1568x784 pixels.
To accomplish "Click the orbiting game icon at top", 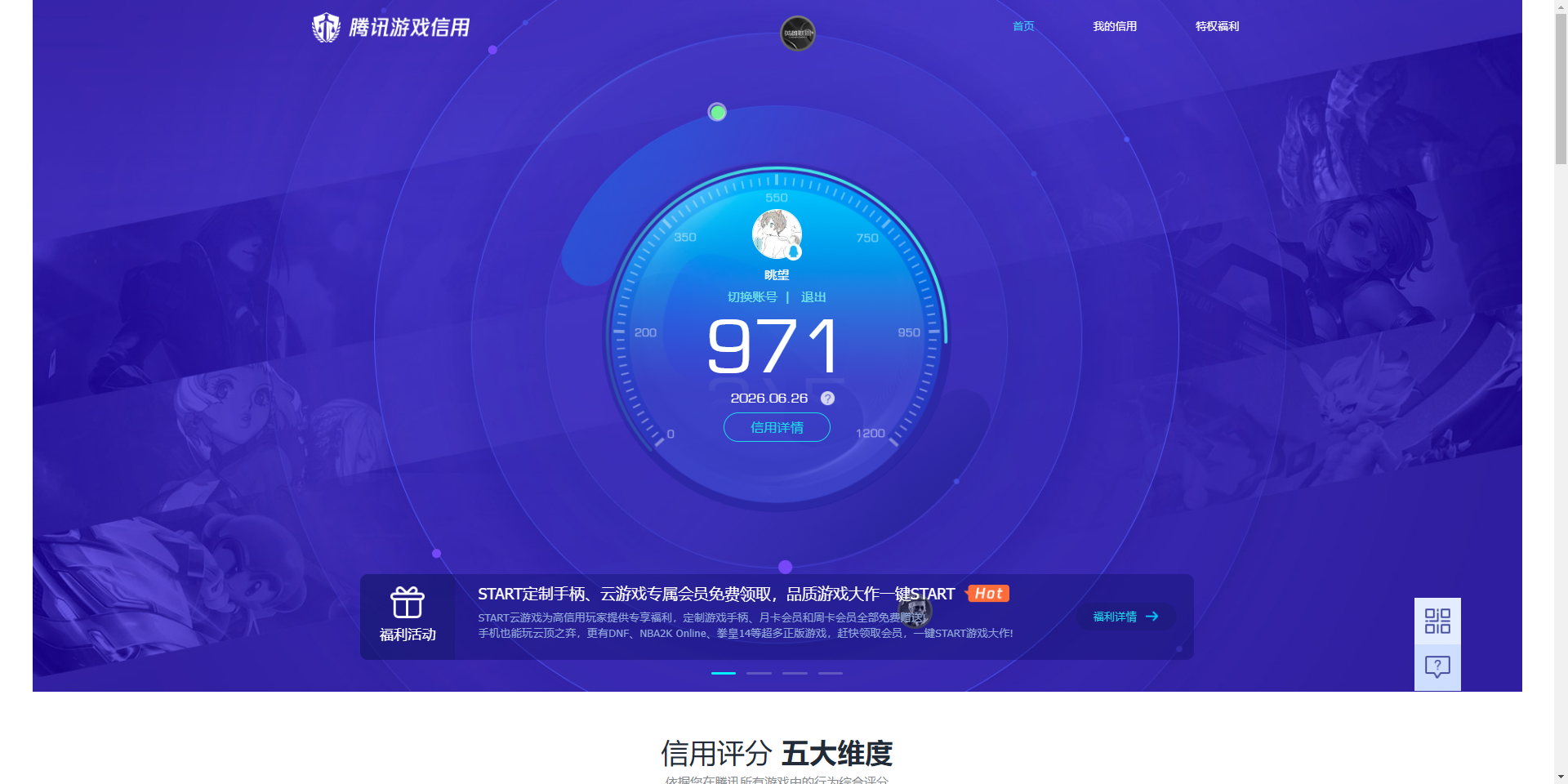I will pyautogui.click(x=798, y=33).
